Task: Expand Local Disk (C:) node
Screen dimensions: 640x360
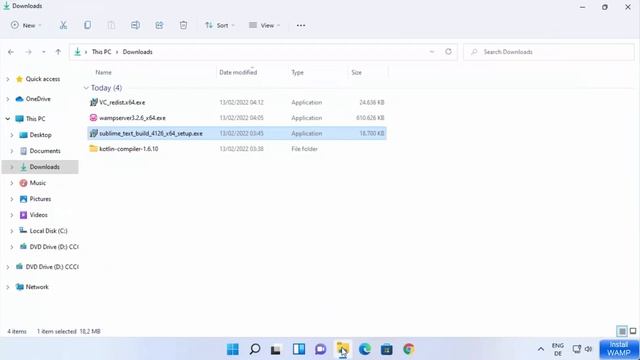Action: click(x=12, y=231)
